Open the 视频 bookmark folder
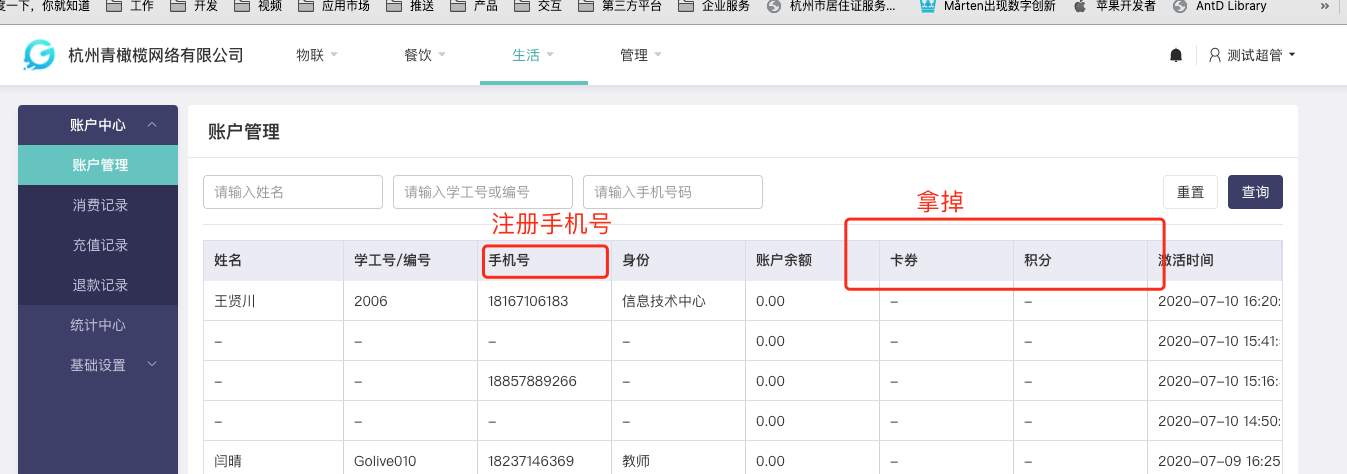This screenshot has height=474, width=1347. point(257,6)
